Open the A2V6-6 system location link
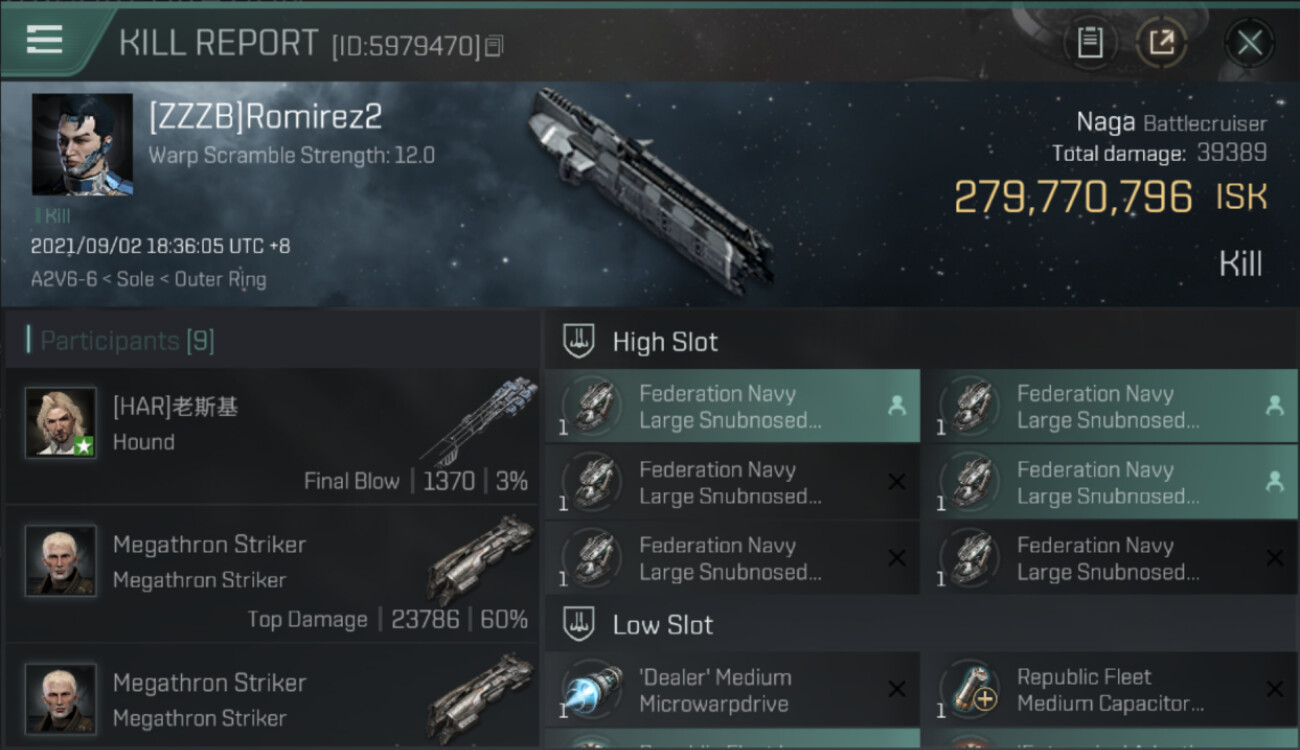The image size is (1300, 750). point(63,279)
